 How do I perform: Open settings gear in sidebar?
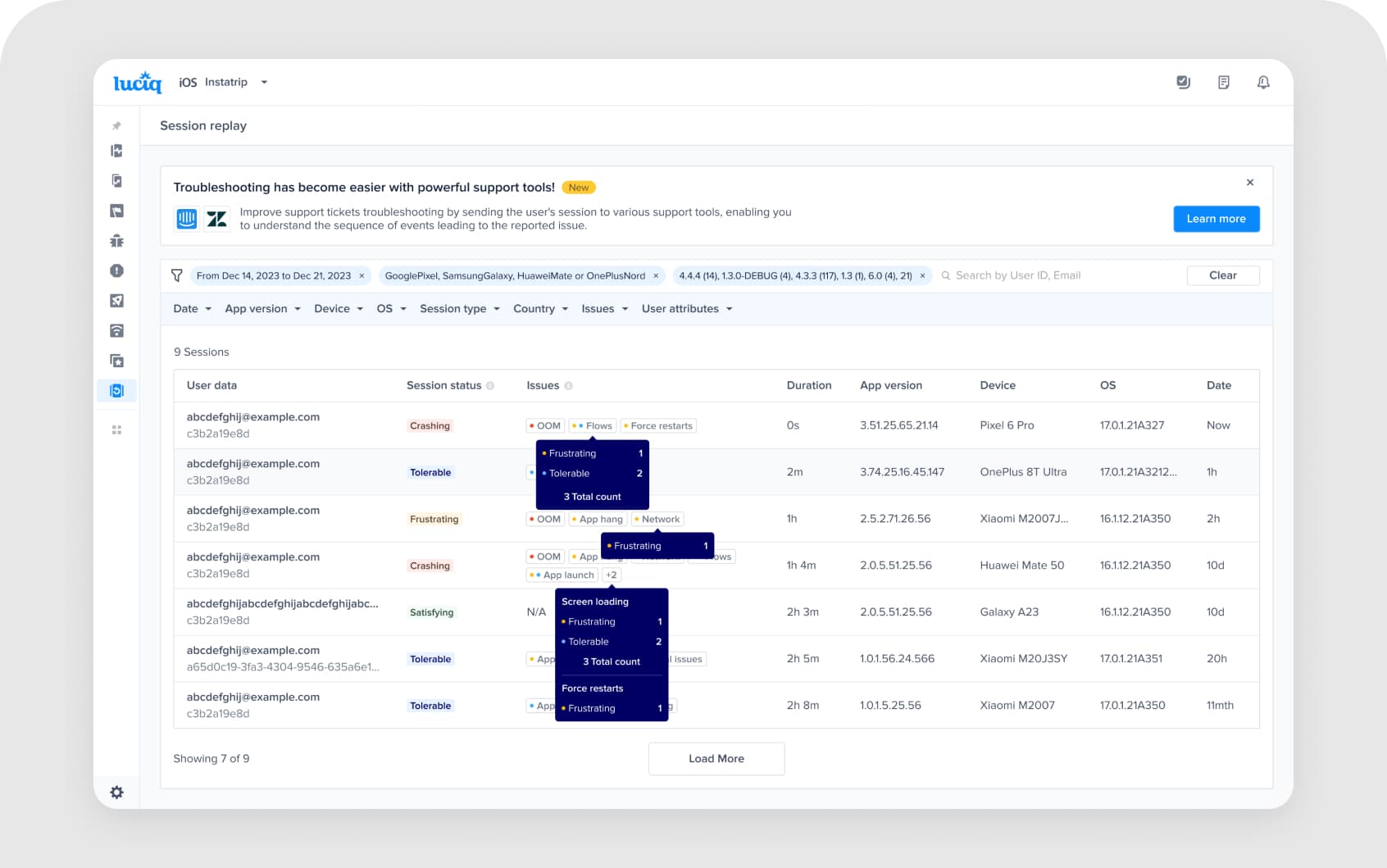[x=117, y=793]
